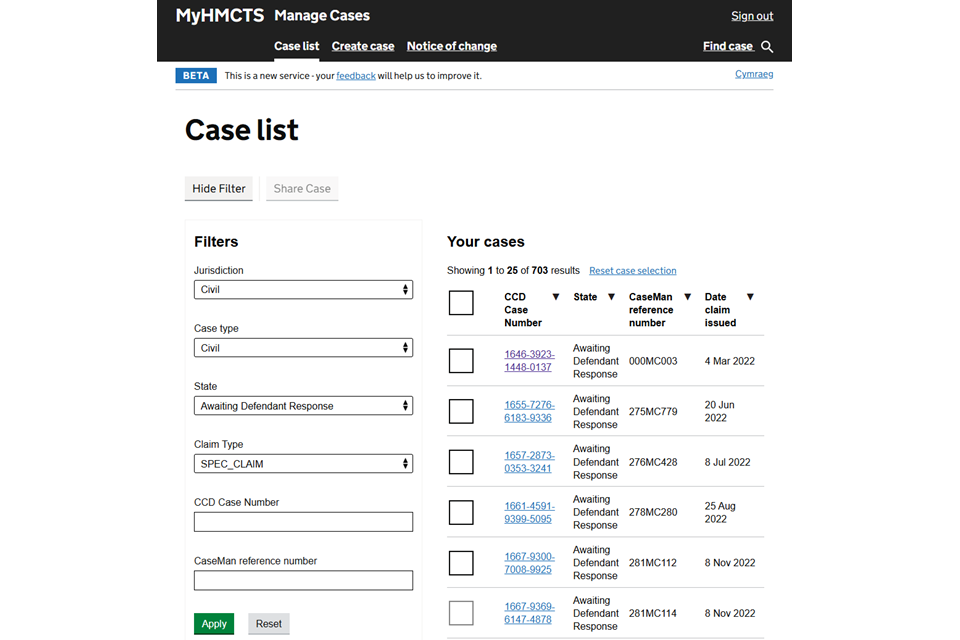Image resolution: width=960 pixels, height=640 pixels.
Task: Sort cases by State column arrow
Action: 611,297
